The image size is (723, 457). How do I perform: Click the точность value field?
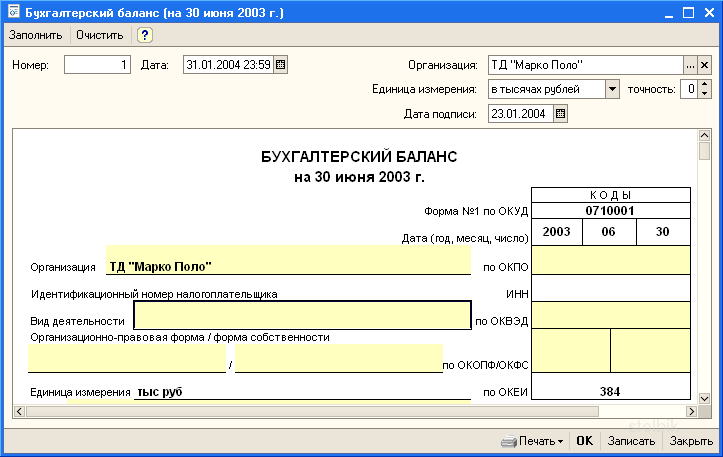click(x=689, y=89)
